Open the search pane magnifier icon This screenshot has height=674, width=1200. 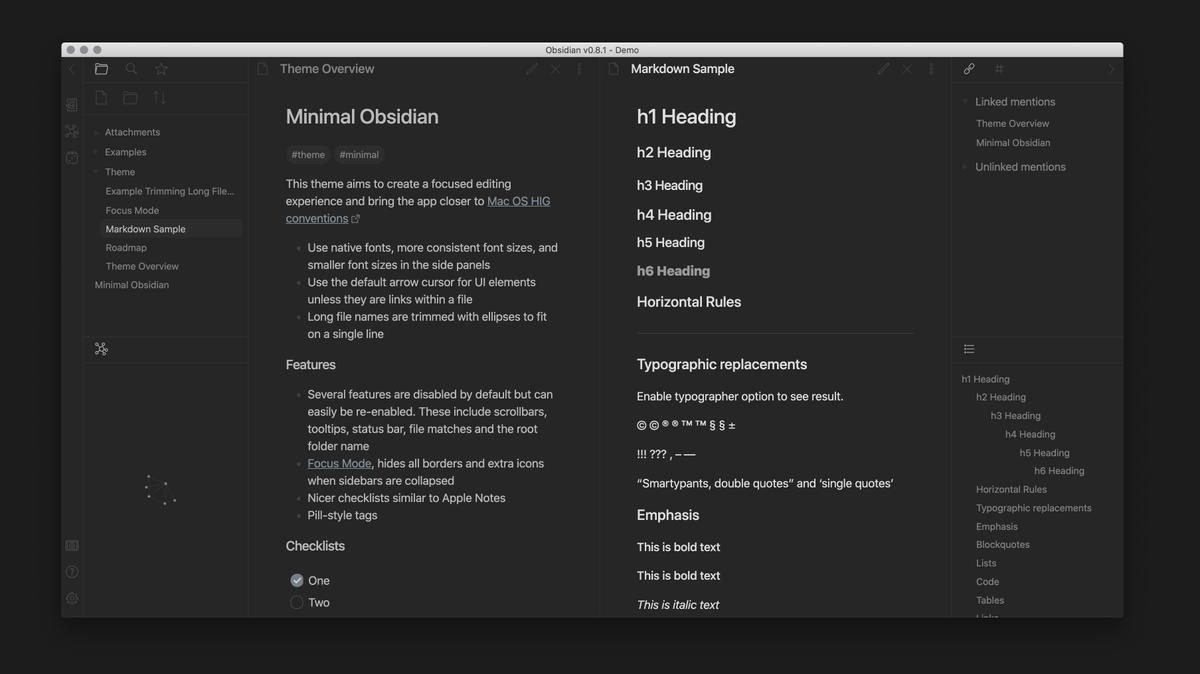click(x=131, y=69)
